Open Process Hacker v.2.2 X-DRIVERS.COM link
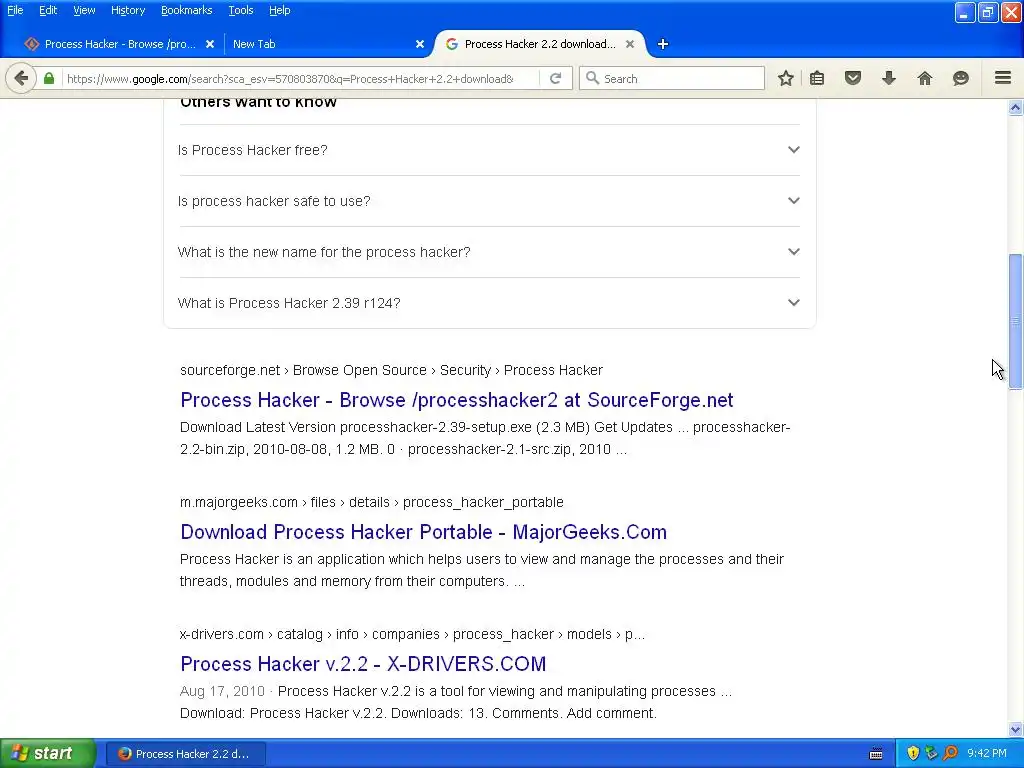 [363, 664]
